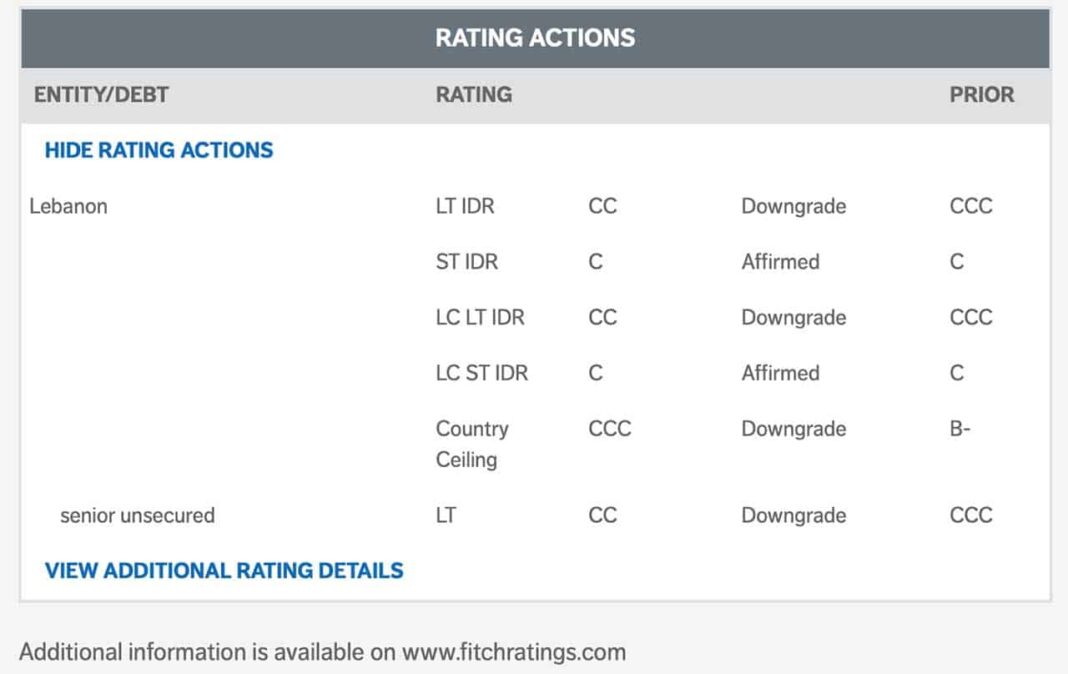Select the LC LT IDR rating type
The width and height of the screenshot is (1068, 674).
[480, 317]
